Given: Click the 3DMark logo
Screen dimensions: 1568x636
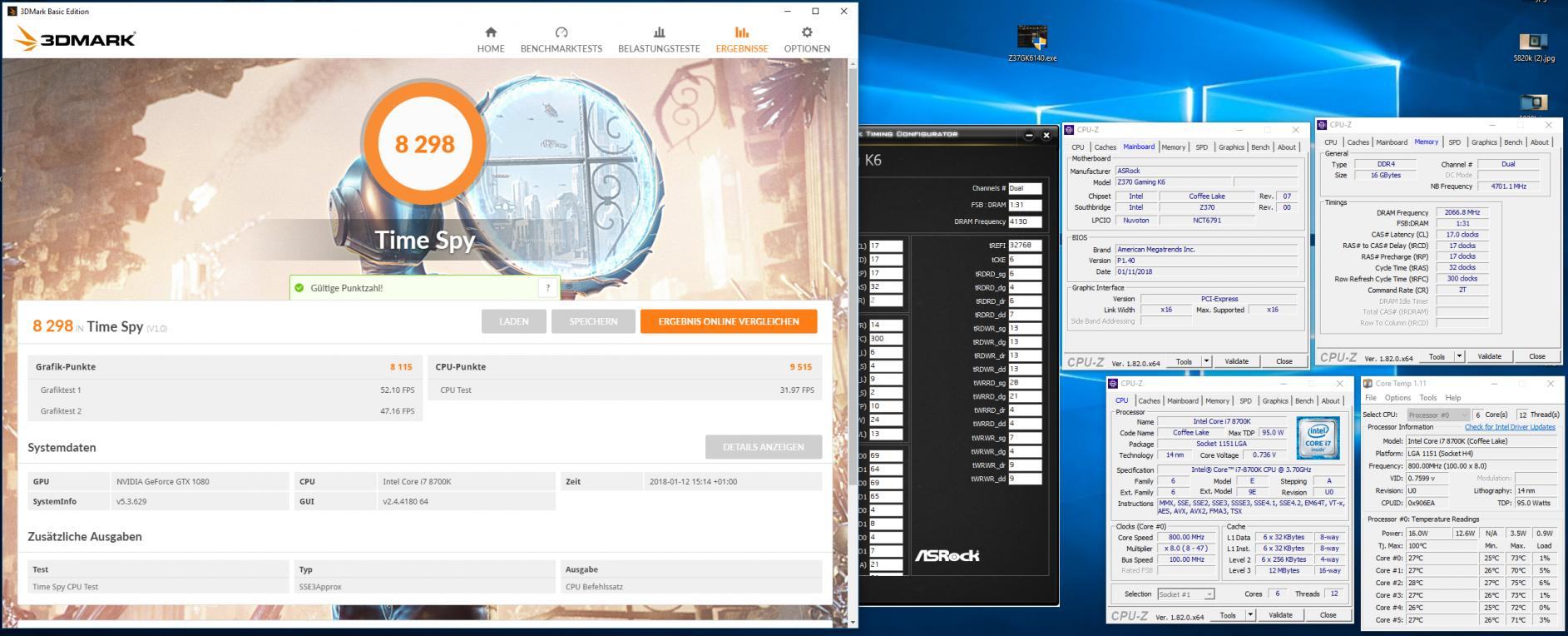Looking at the screenshot, I should point(76,38).
